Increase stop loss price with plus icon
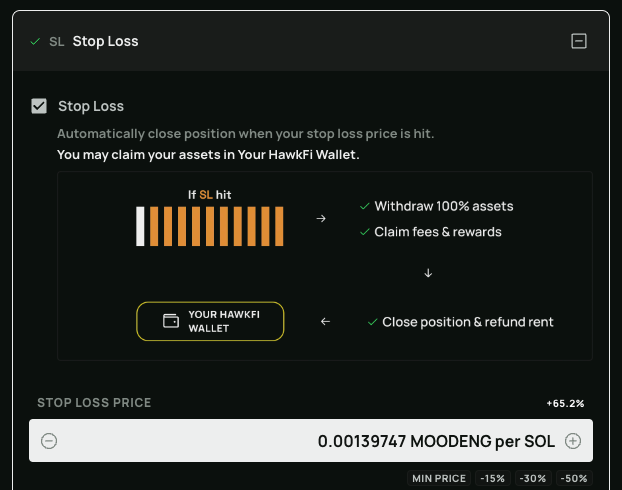Viewport: 622px width, 490px height. pos(573,441)
